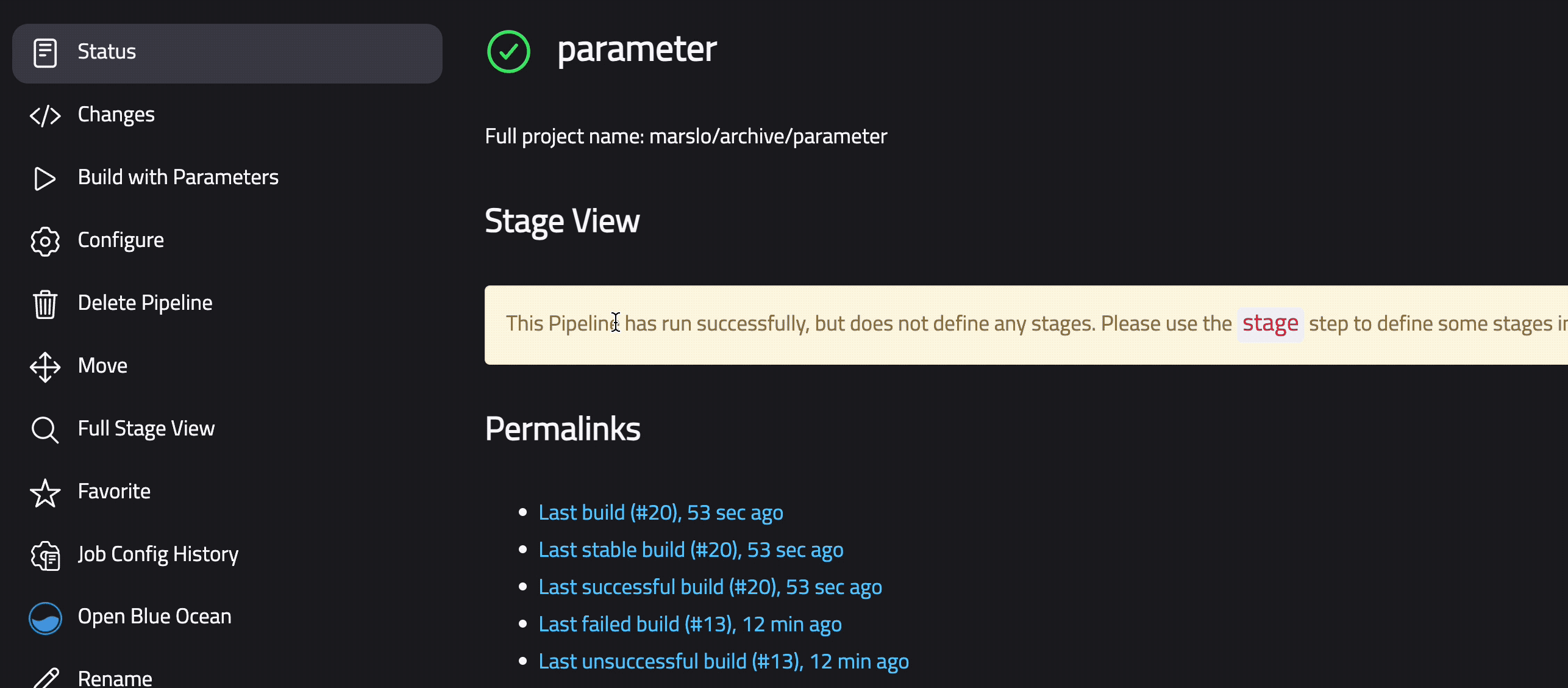Click Last failed build #13 link
The height and width of the screenshot is (688, 1568).
(690, 623)
